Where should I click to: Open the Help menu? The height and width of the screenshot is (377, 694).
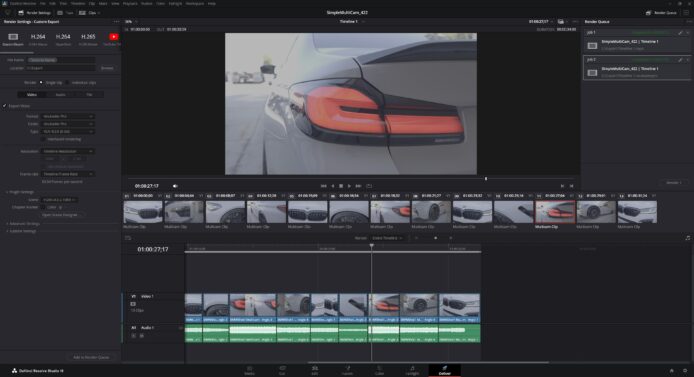212,4
